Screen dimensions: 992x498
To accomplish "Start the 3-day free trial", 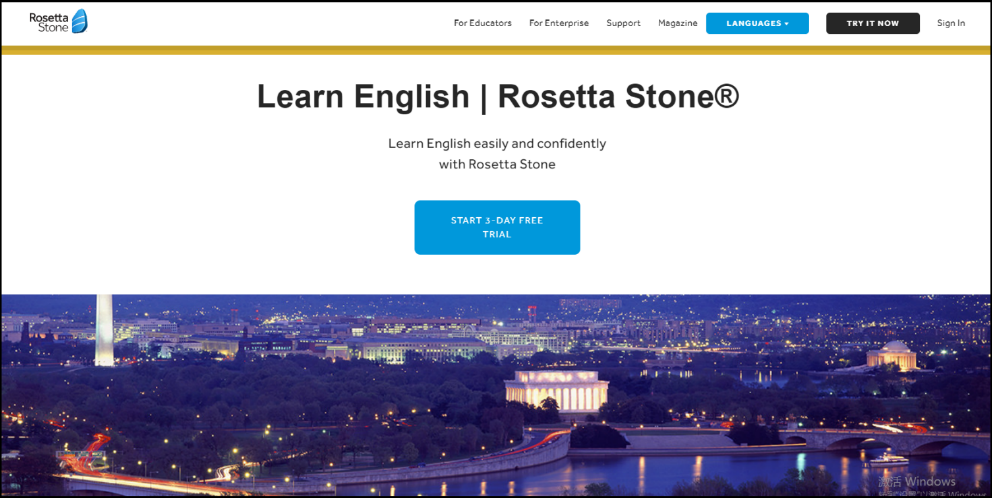I will tap(497, 227).
